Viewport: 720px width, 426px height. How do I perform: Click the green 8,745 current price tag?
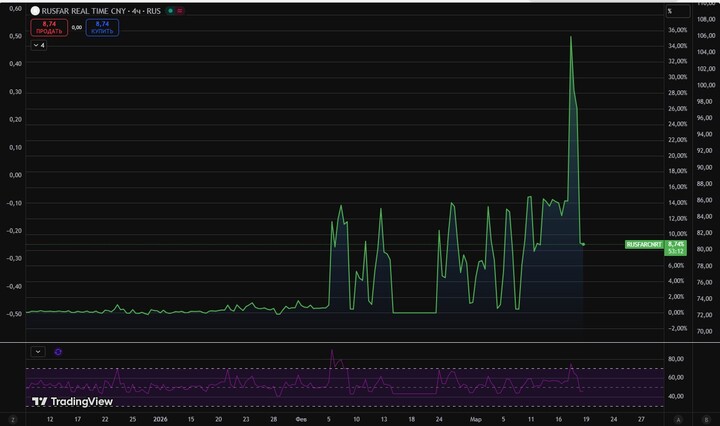(676, 244)
